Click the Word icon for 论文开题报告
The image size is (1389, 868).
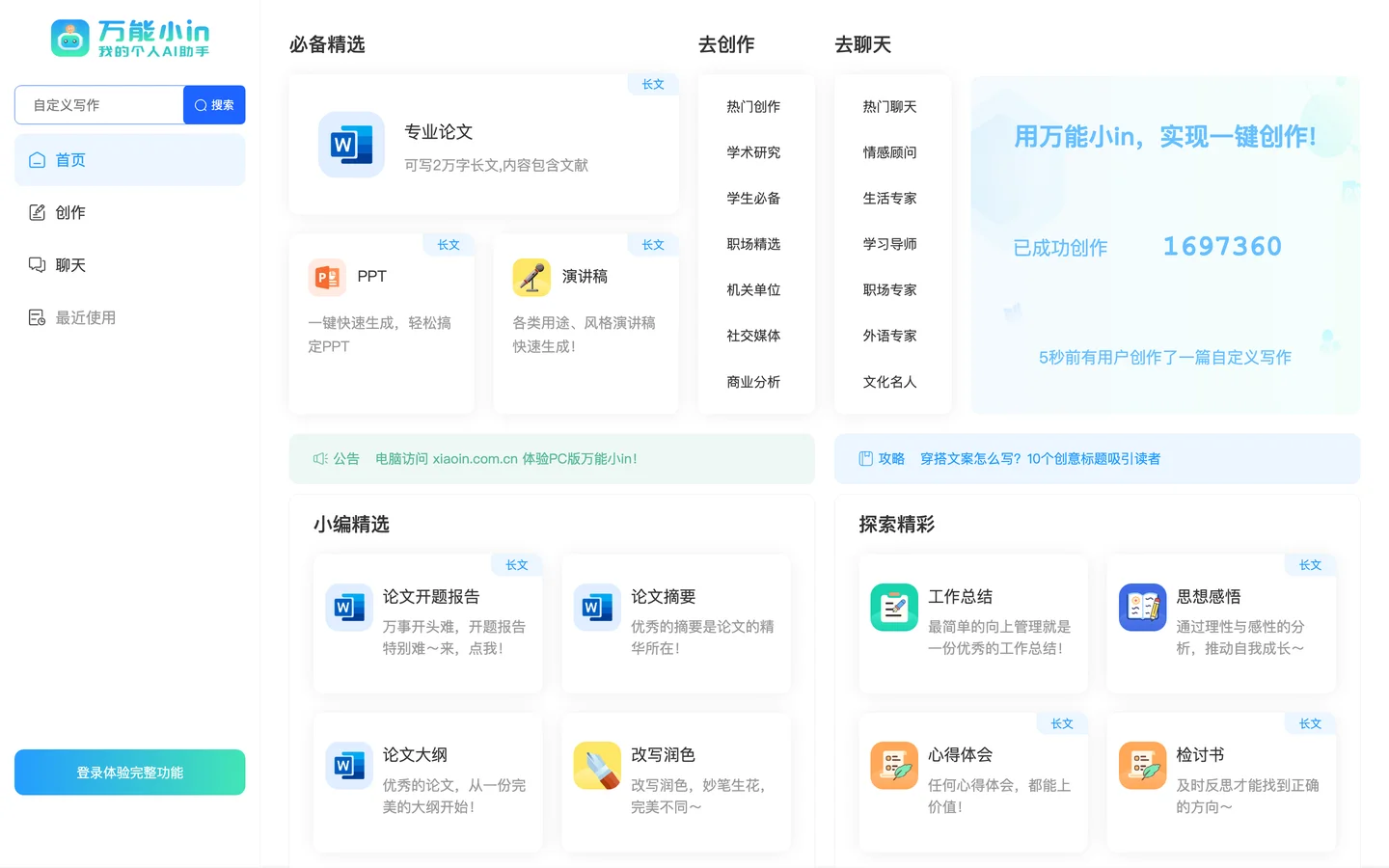348,608
